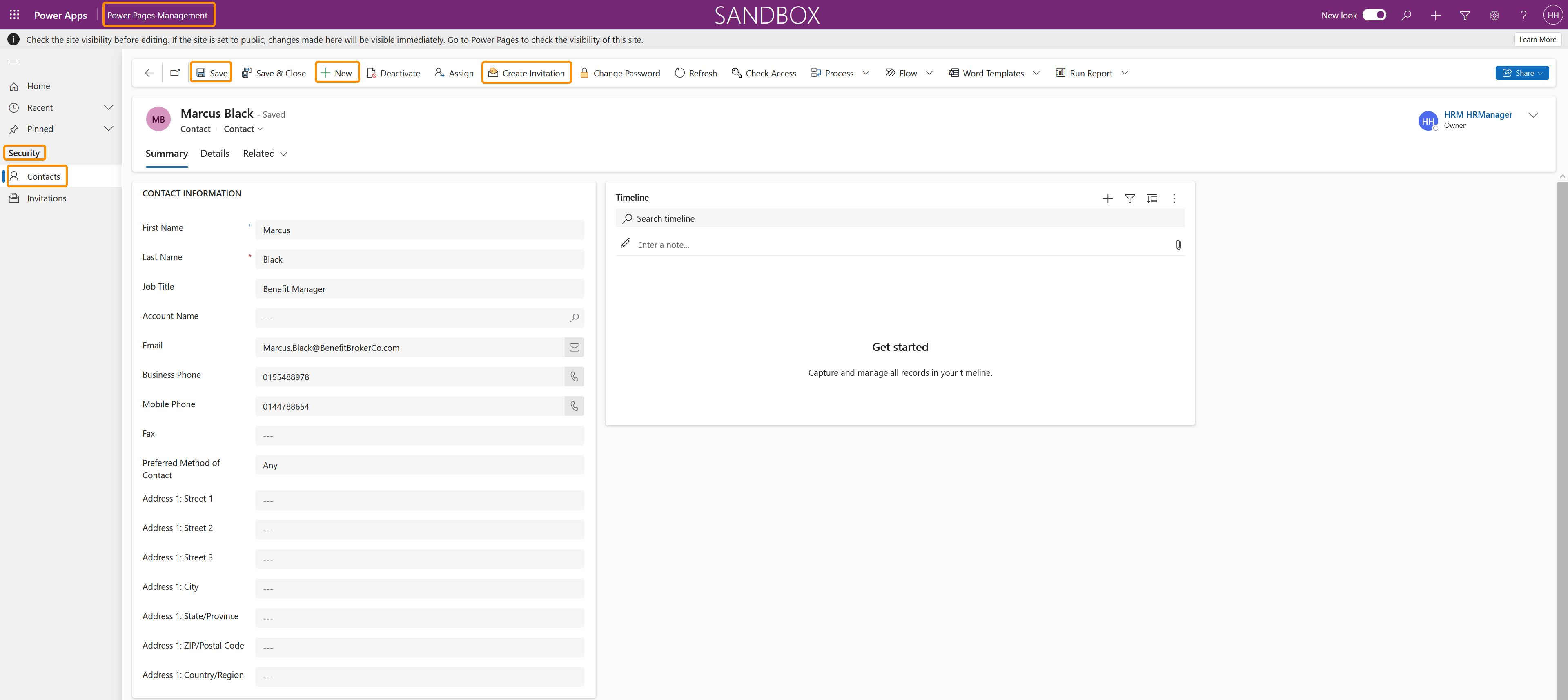Open the Power Apps app launcher waffle
The image size is (1568, 700).
(x=14, y=15)
